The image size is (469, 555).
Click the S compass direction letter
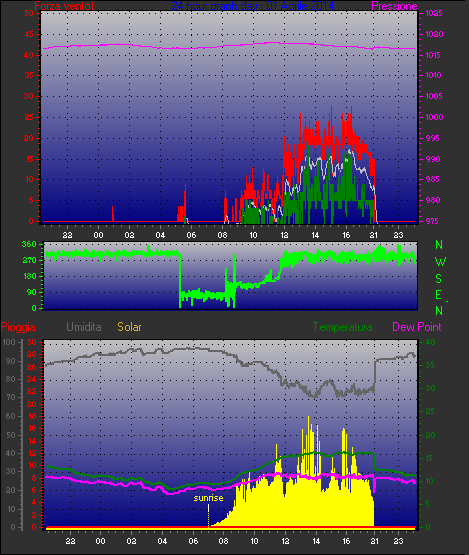point(439,279)
